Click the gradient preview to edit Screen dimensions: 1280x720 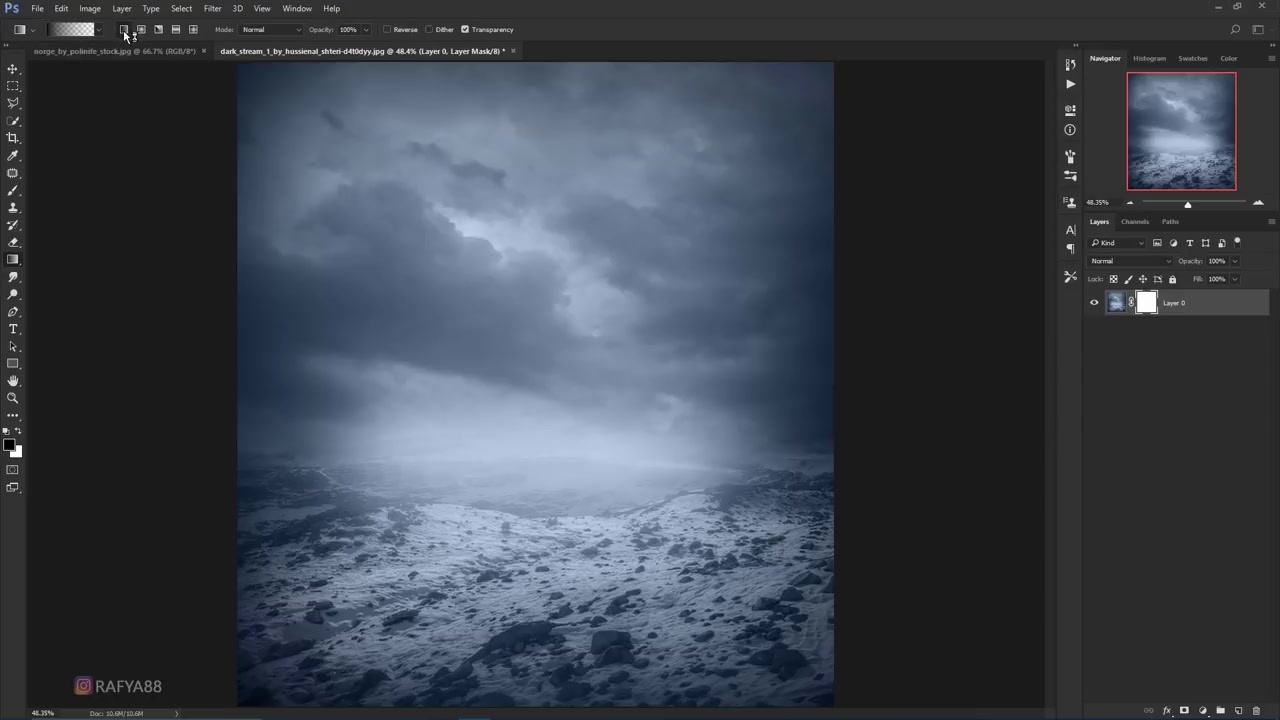[x=71, y=30]
